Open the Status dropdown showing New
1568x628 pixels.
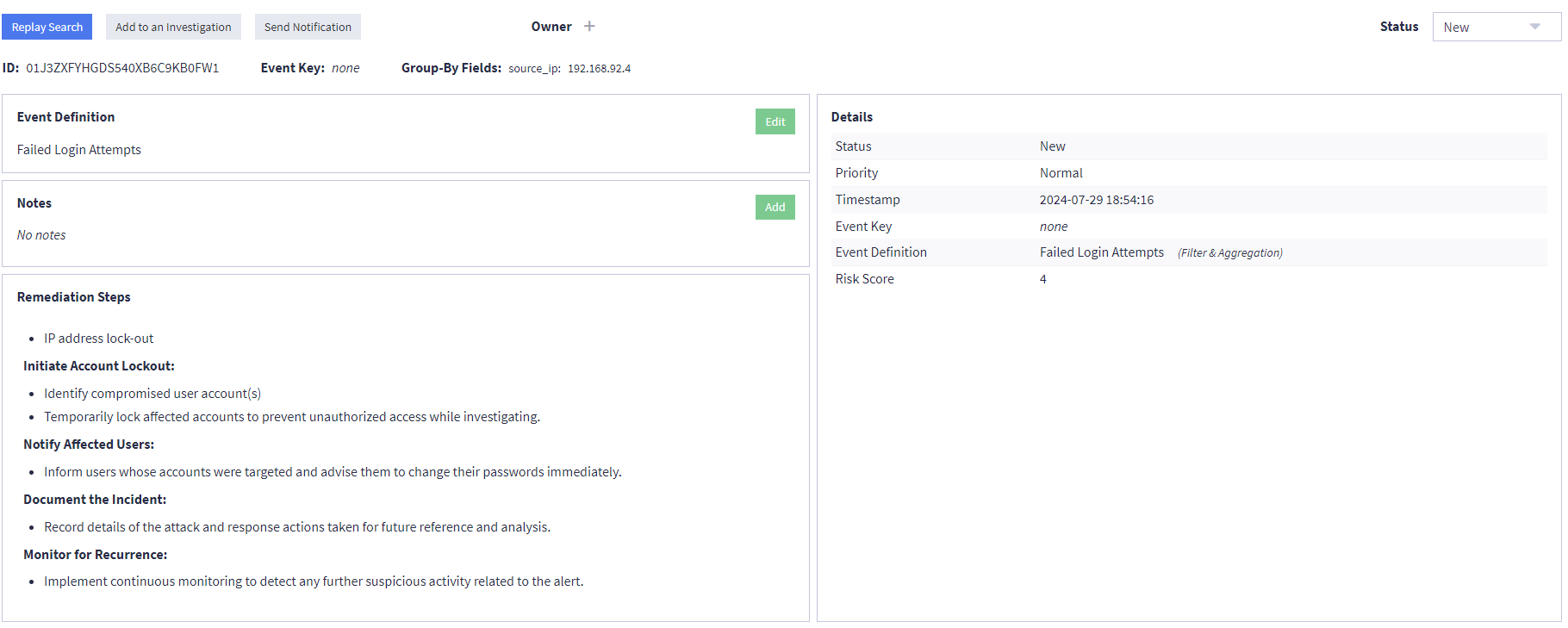click(1496, 27)
